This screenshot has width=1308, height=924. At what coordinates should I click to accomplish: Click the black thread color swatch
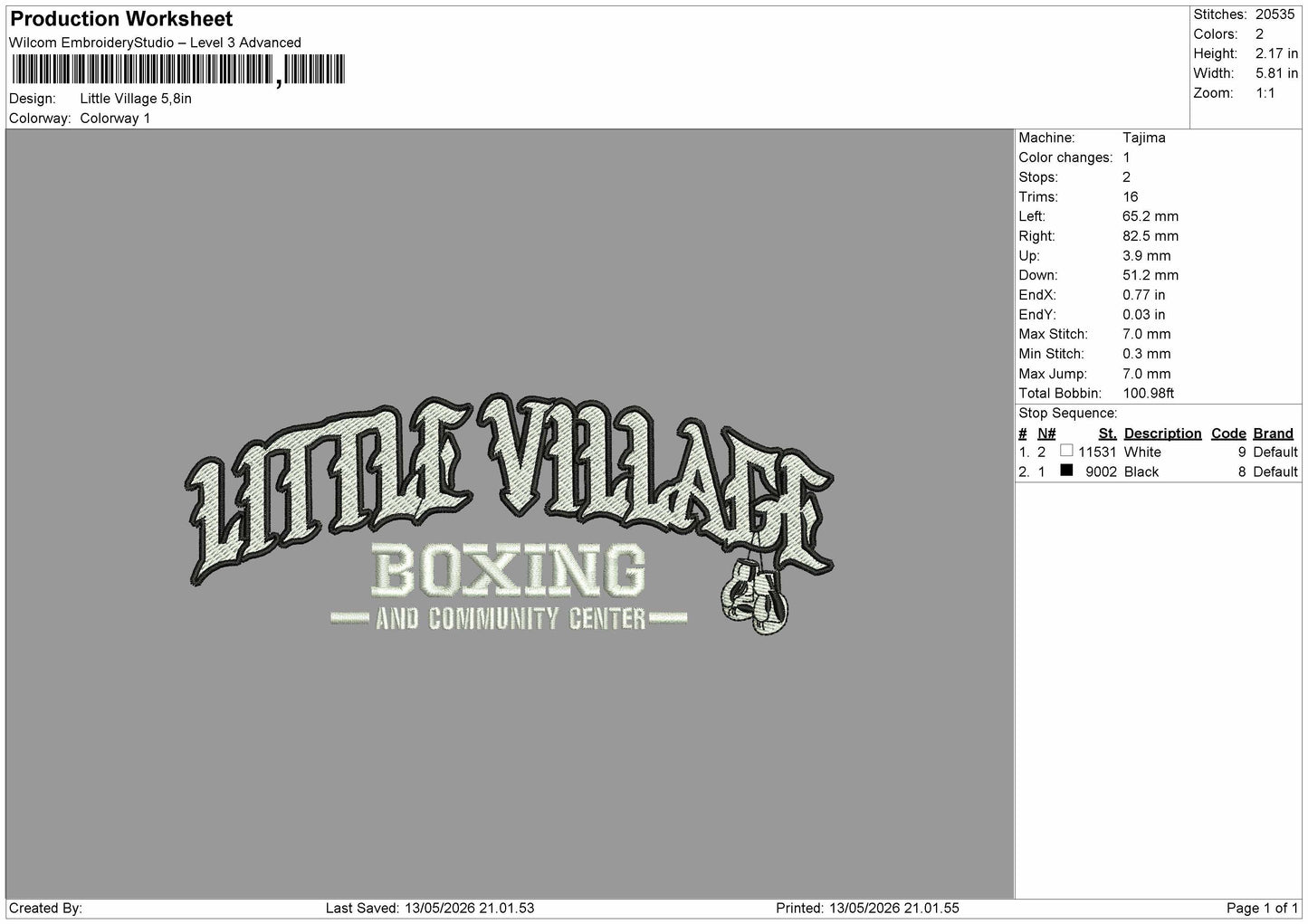pyautogui.click(x=1066, y=471)
